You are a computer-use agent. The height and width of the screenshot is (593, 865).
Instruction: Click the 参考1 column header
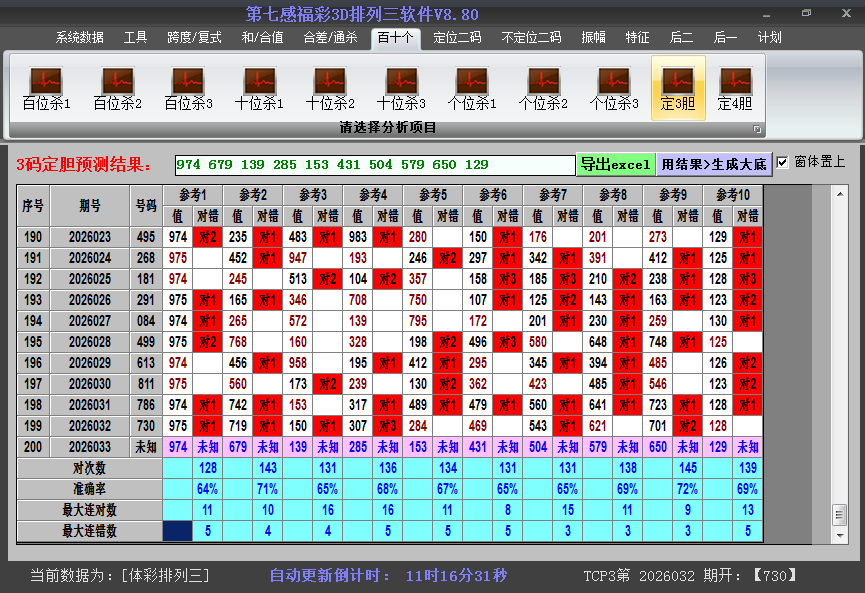click(193, 195)
